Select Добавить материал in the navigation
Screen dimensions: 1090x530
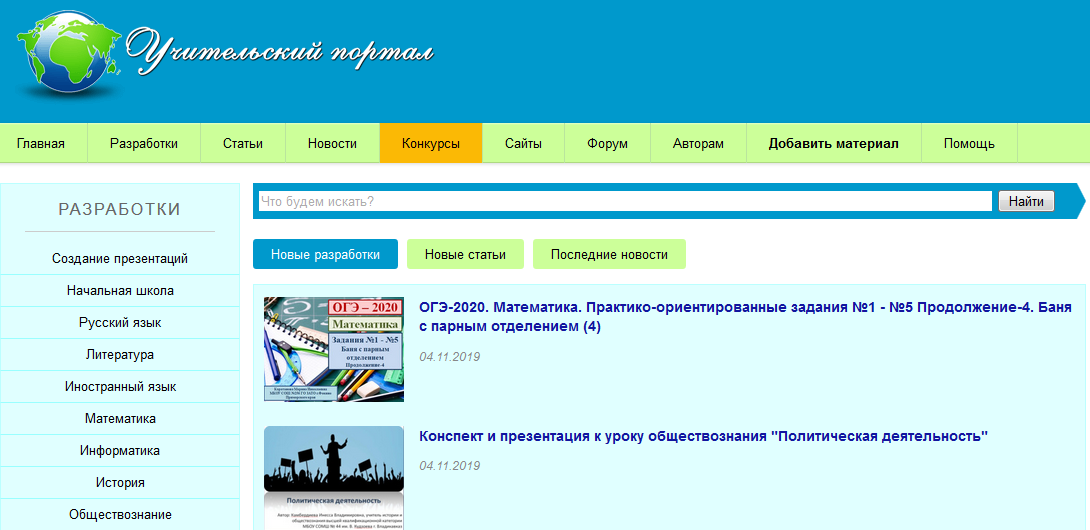[833, 143]
